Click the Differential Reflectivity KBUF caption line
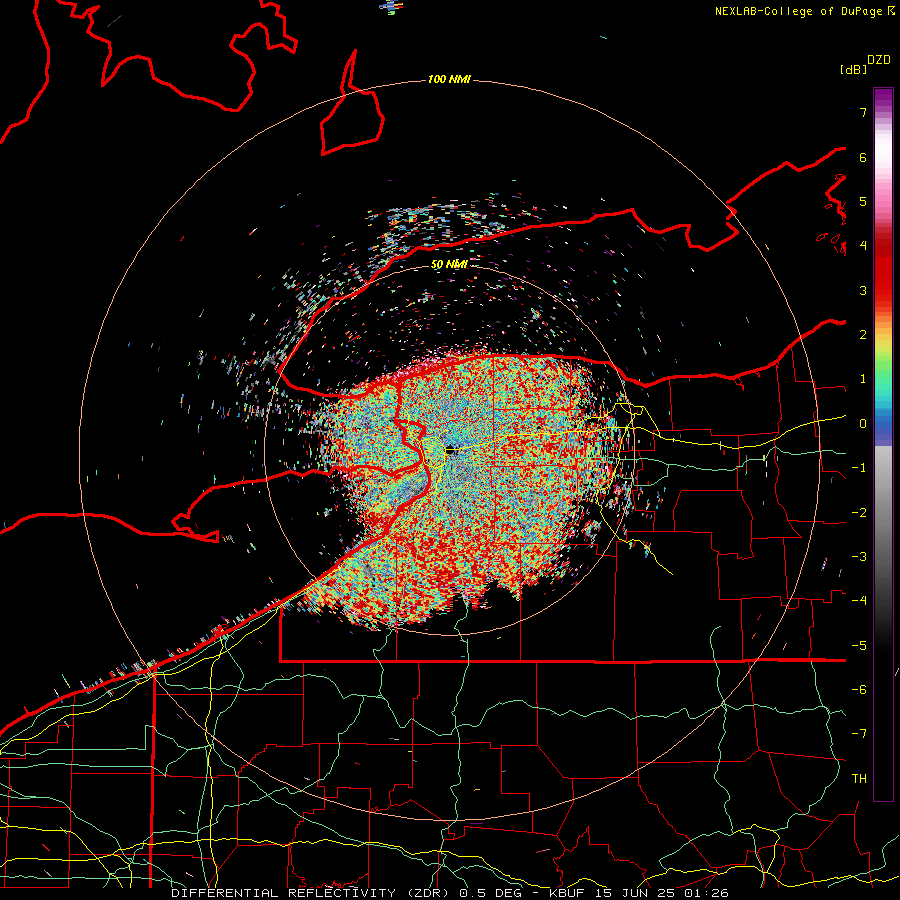 (450, 893)
